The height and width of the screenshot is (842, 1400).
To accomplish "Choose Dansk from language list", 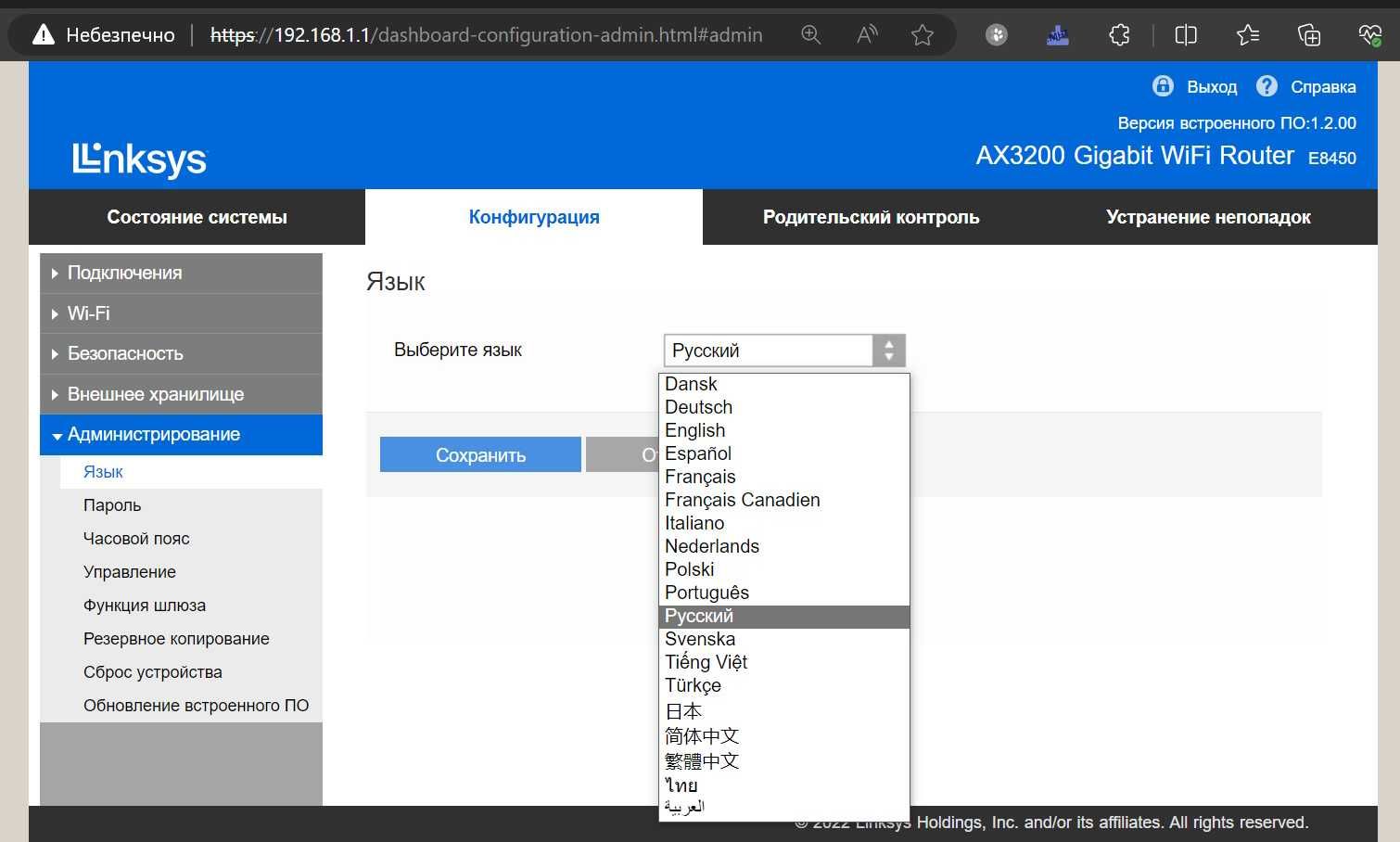I will coord(784,384).
